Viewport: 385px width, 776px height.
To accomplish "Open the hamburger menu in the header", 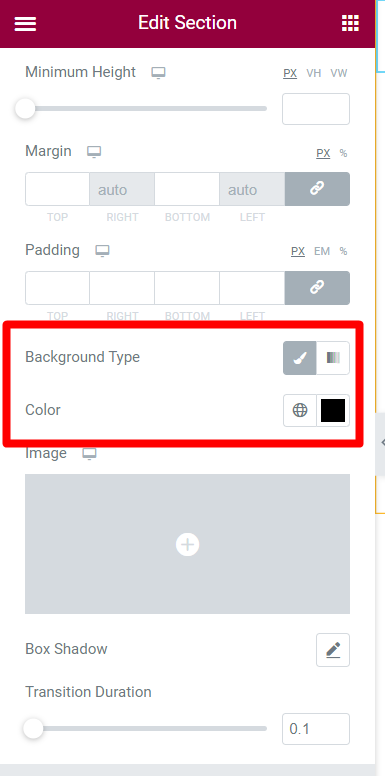I will [25, 23].
